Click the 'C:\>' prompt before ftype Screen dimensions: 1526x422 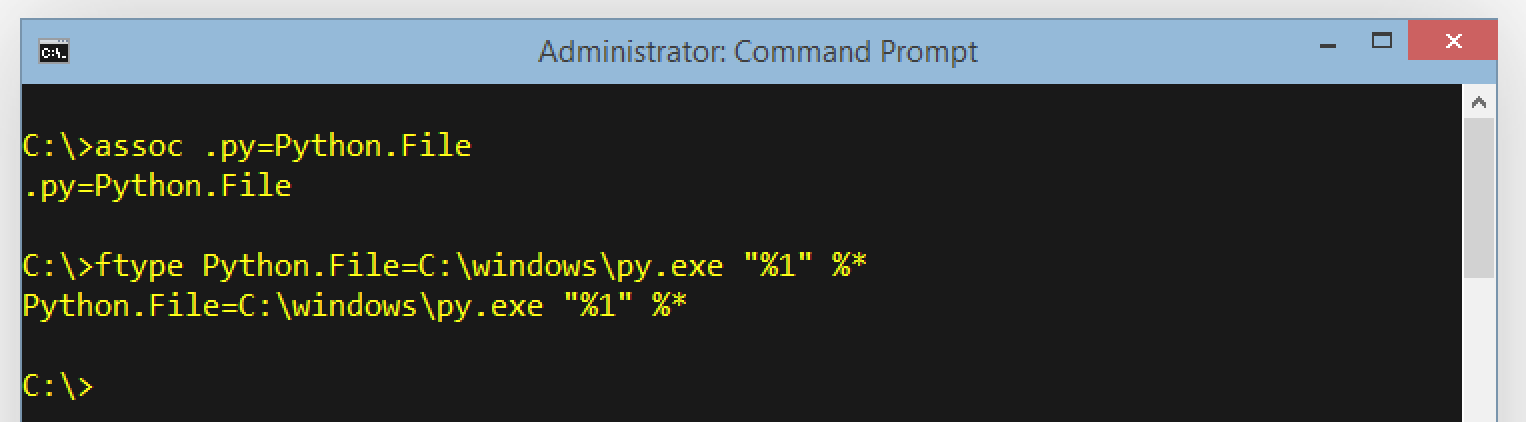pos(57,266)
